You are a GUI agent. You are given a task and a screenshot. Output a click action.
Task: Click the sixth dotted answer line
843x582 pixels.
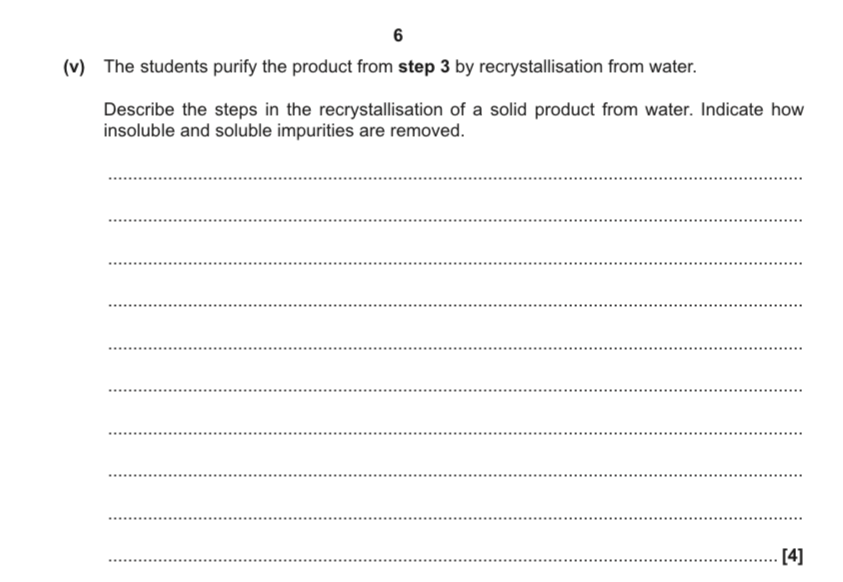coord(453,390)
